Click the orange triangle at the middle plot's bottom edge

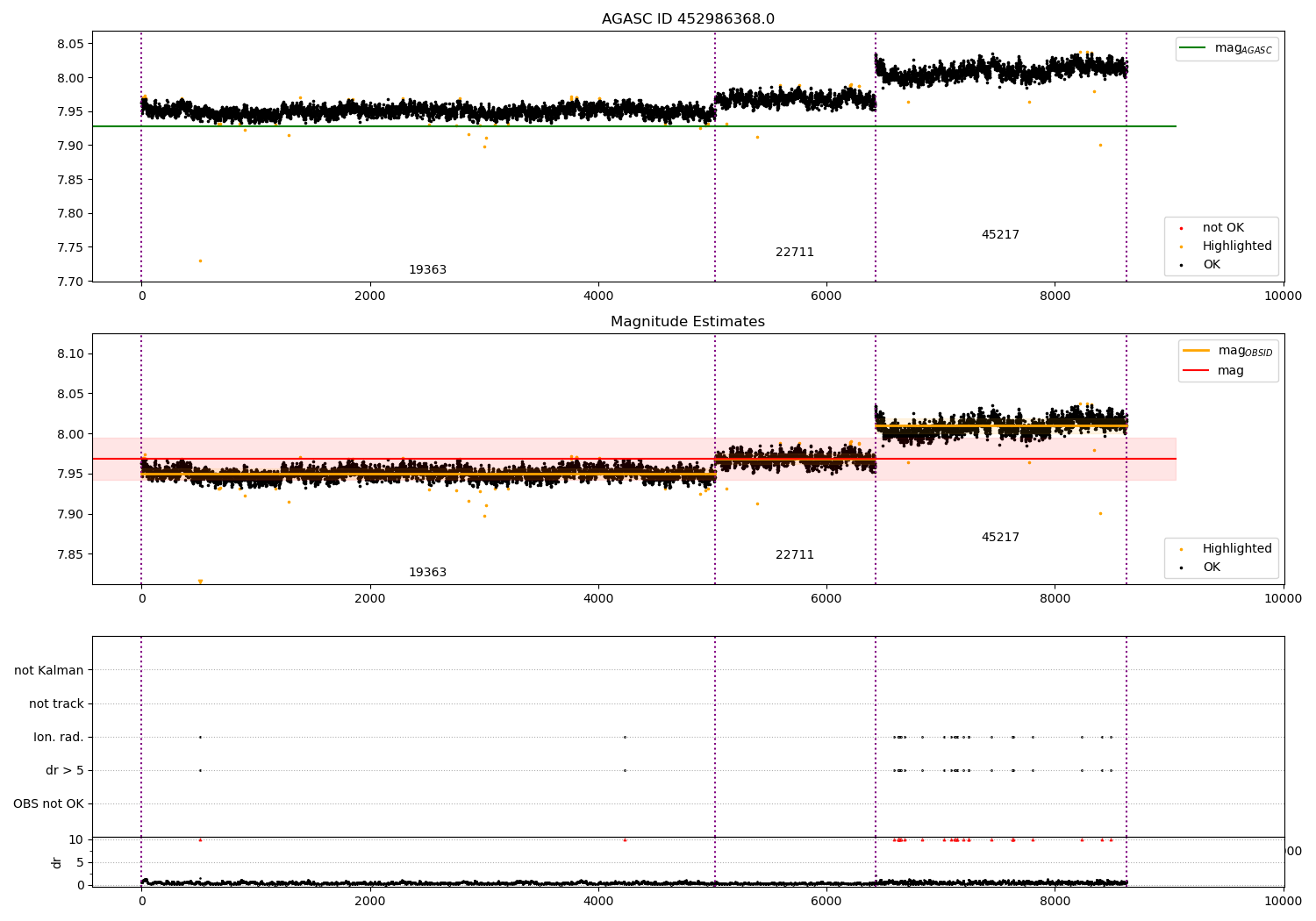tap(200, 582)
